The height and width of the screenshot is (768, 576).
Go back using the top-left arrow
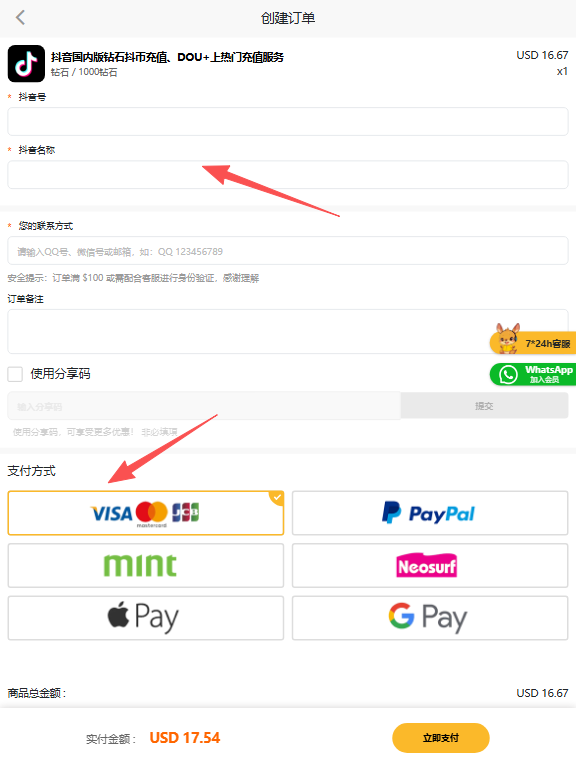(x=20, y=18)
